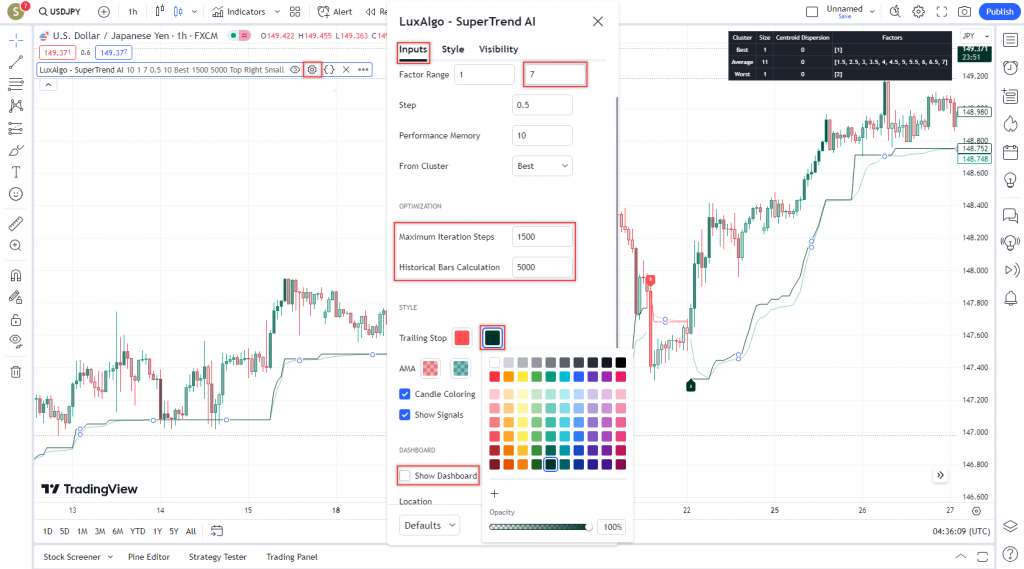Hide all drawings eye icon in left toolbar

click(16, 341)
